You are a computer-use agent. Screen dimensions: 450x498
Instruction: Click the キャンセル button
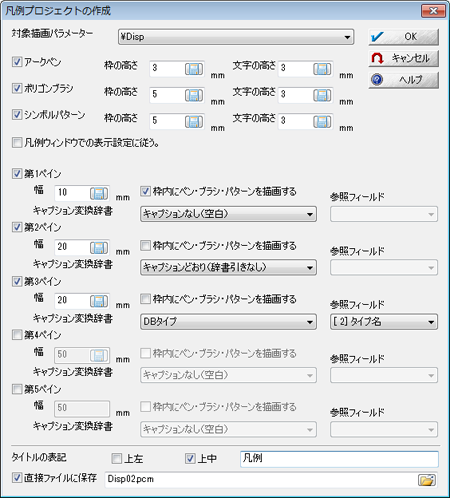pos(403,58)
